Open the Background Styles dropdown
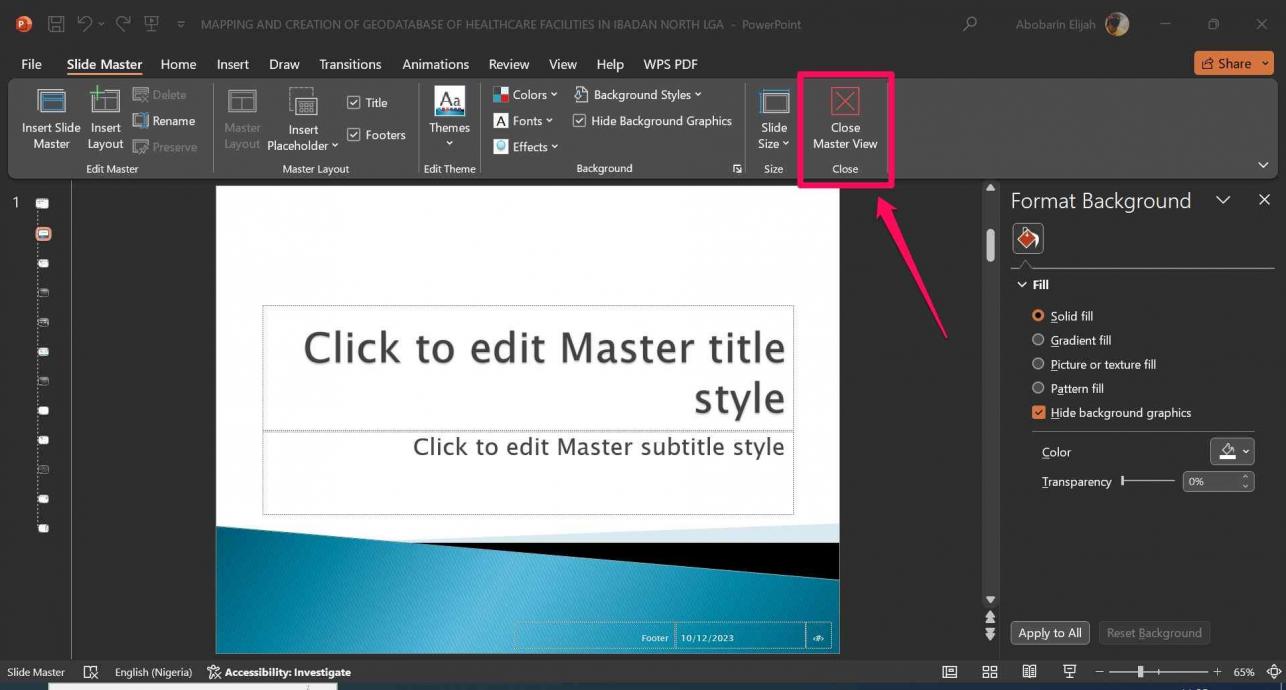This screenshot has height=690, width=1286. (x=639, y=95)
